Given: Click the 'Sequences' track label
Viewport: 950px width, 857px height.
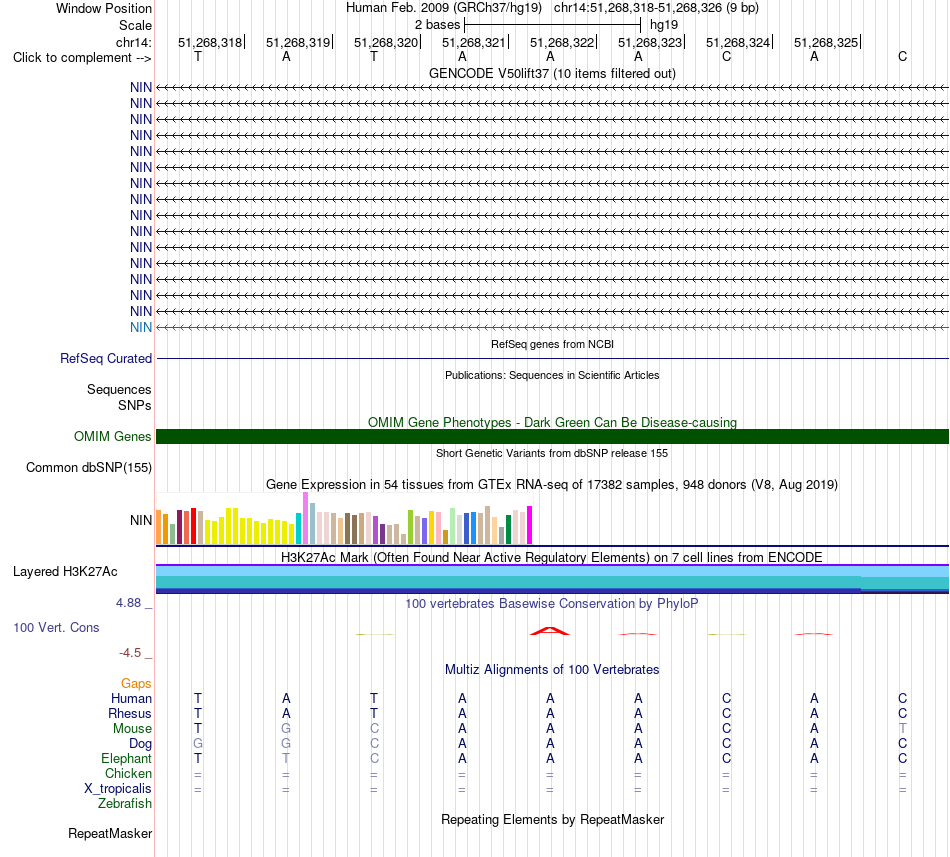Looking at the screenshot, I should point(119,389).
